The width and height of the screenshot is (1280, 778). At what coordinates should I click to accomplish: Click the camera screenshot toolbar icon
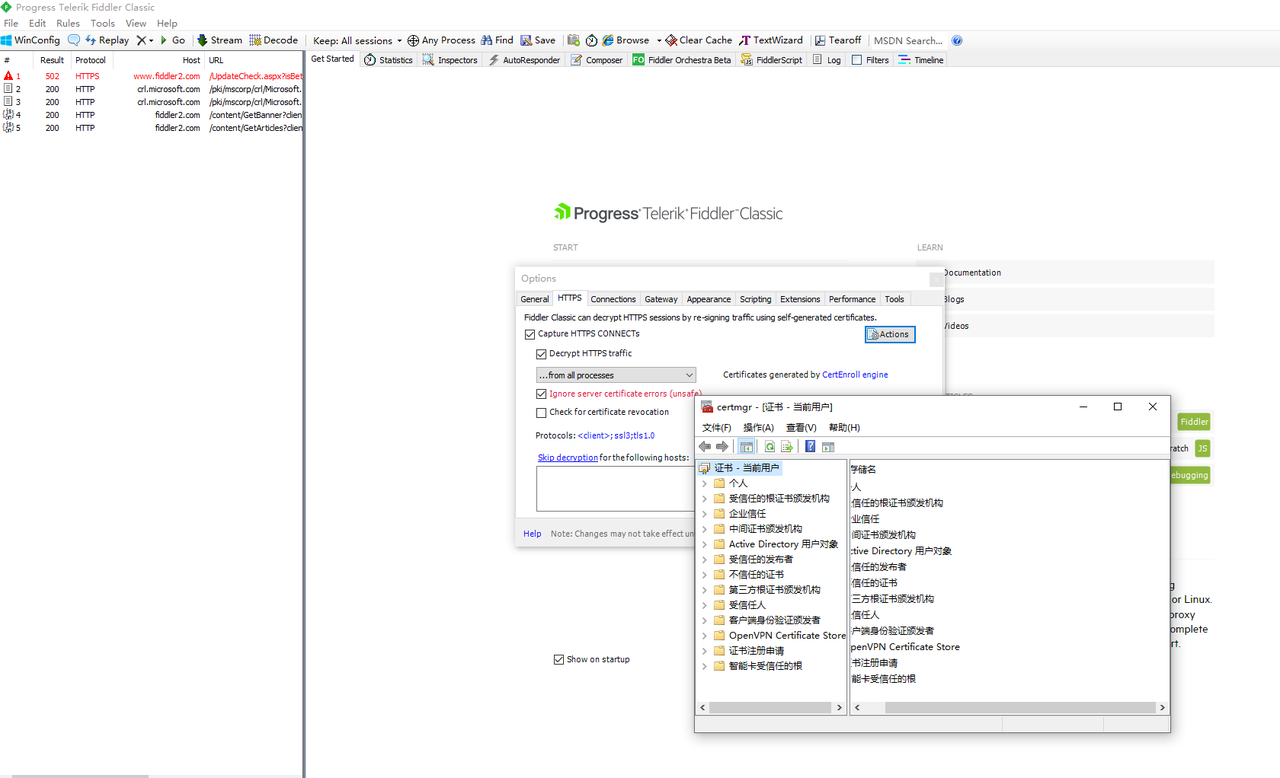click(574, 41)
